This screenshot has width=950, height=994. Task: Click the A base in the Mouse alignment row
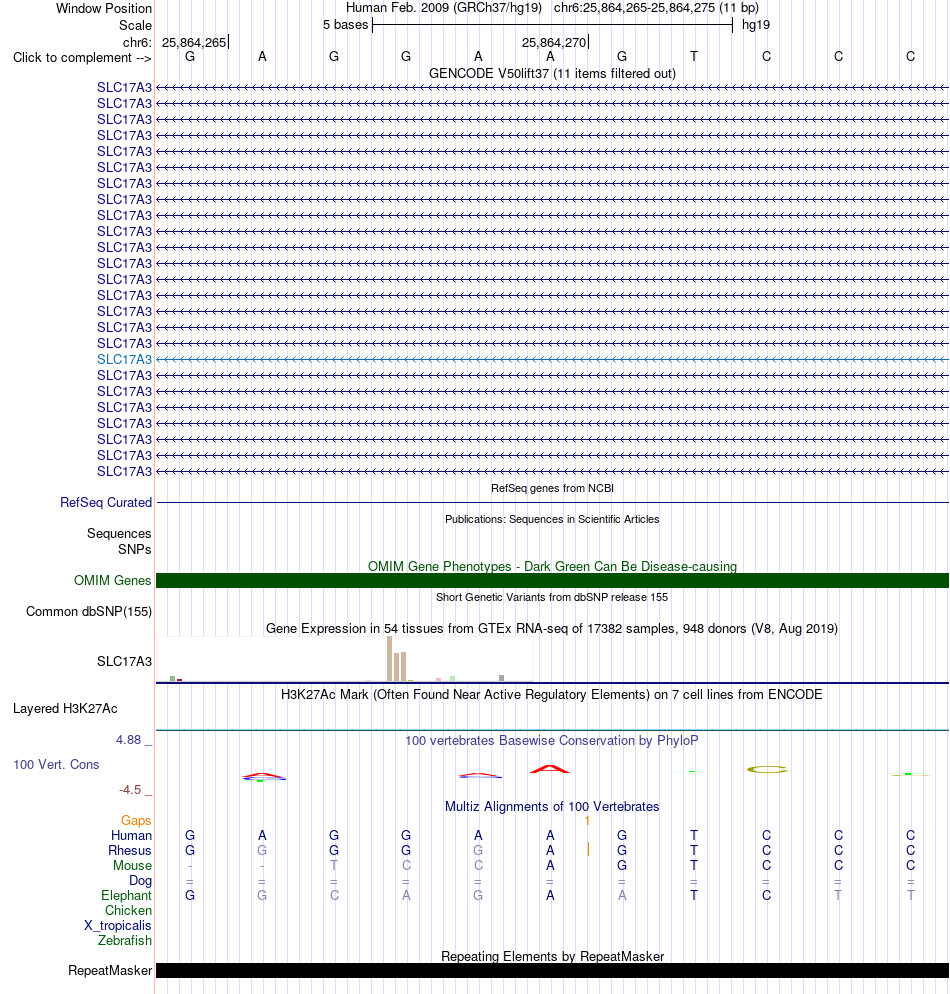pos(550,865)
